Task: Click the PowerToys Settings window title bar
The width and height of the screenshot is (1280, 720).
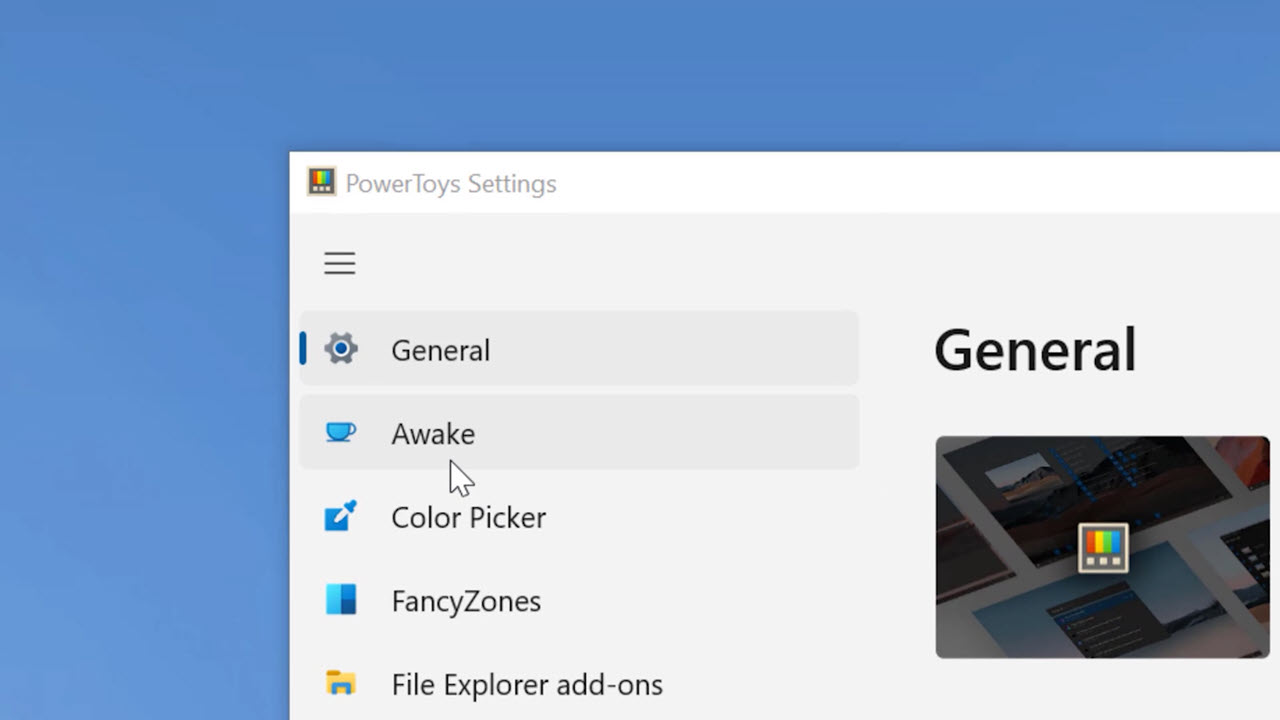Action: click(700, 183)
